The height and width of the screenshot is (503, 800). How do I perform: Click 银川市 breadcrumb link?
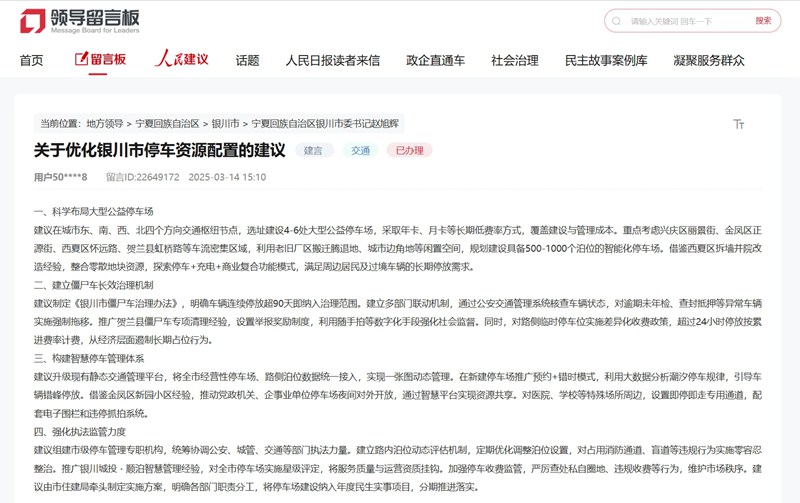pyautogui.click(x=225, y=124)
